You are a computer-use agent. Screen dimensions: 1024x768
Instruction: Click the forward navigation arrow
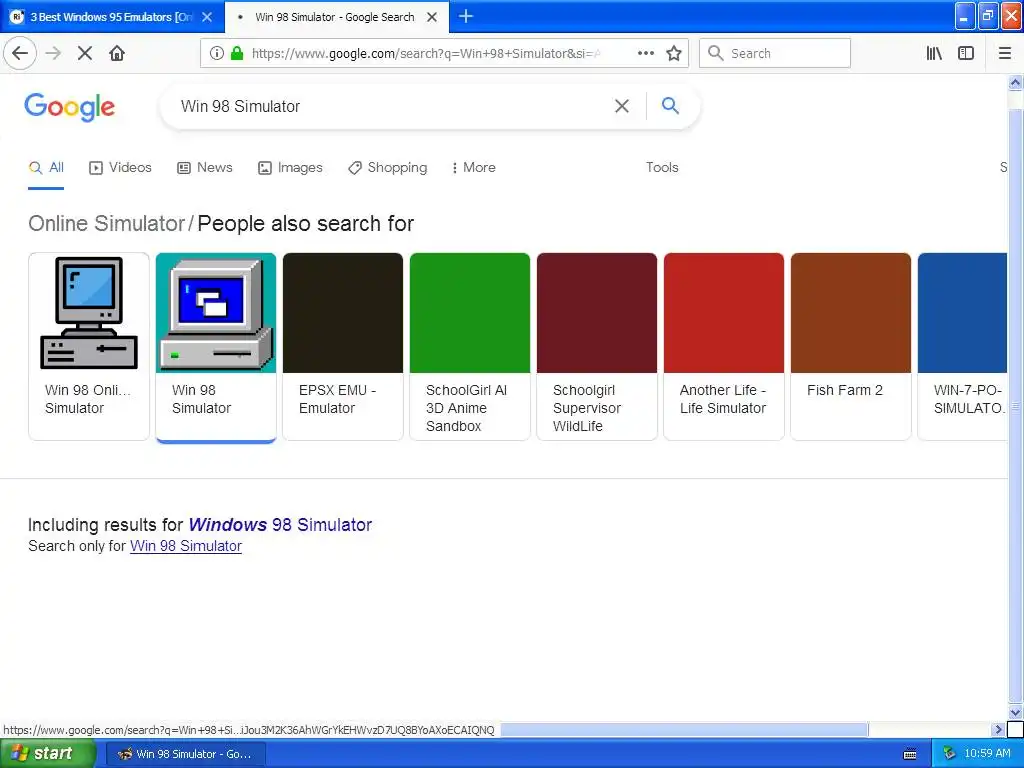point(53,53)
